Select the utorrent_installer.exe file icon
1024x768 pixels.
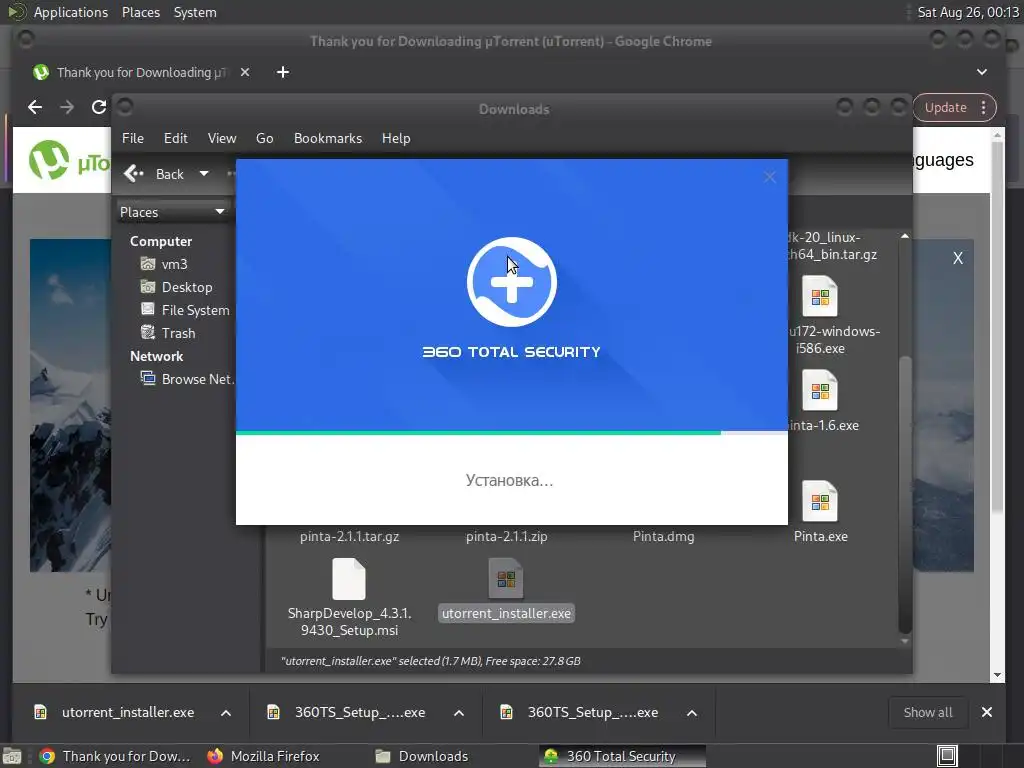[x=506, y=578]
